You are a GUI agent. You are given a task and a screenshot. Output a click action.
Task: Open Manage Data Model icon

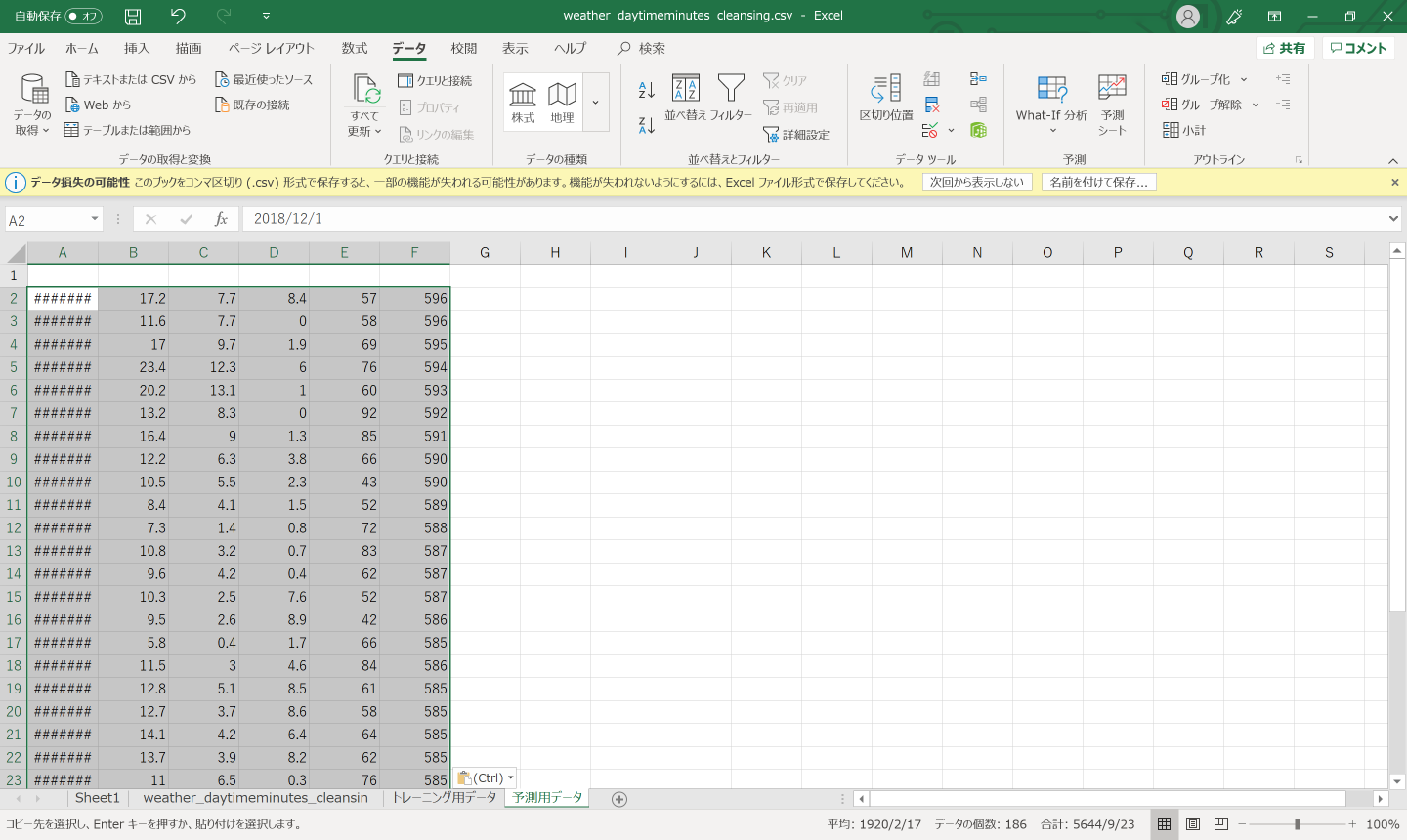point(978,130)
